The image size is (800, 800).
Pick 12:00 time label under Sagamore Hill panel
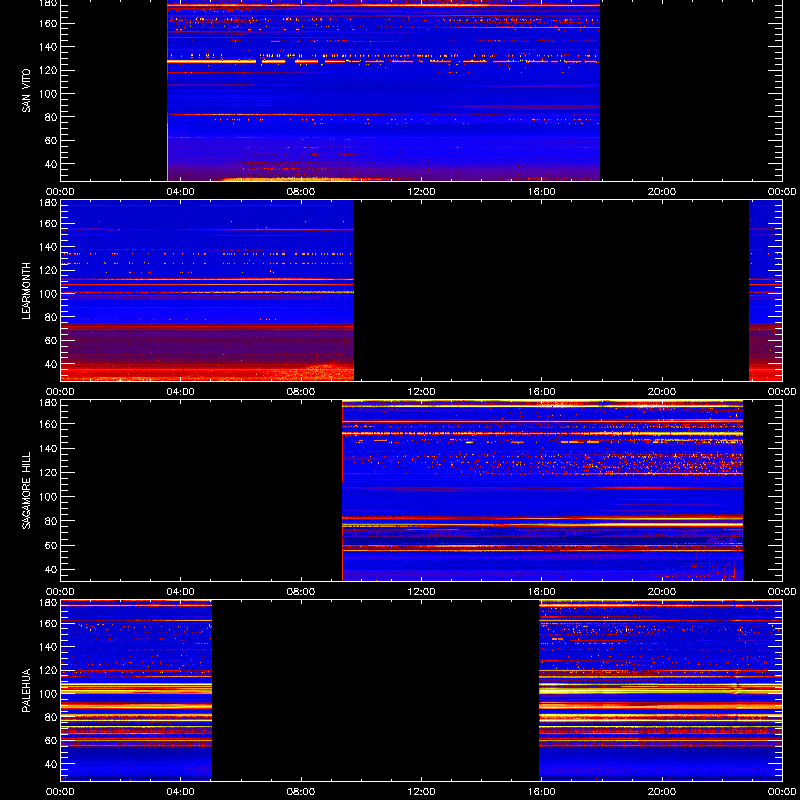pos(421,592)
